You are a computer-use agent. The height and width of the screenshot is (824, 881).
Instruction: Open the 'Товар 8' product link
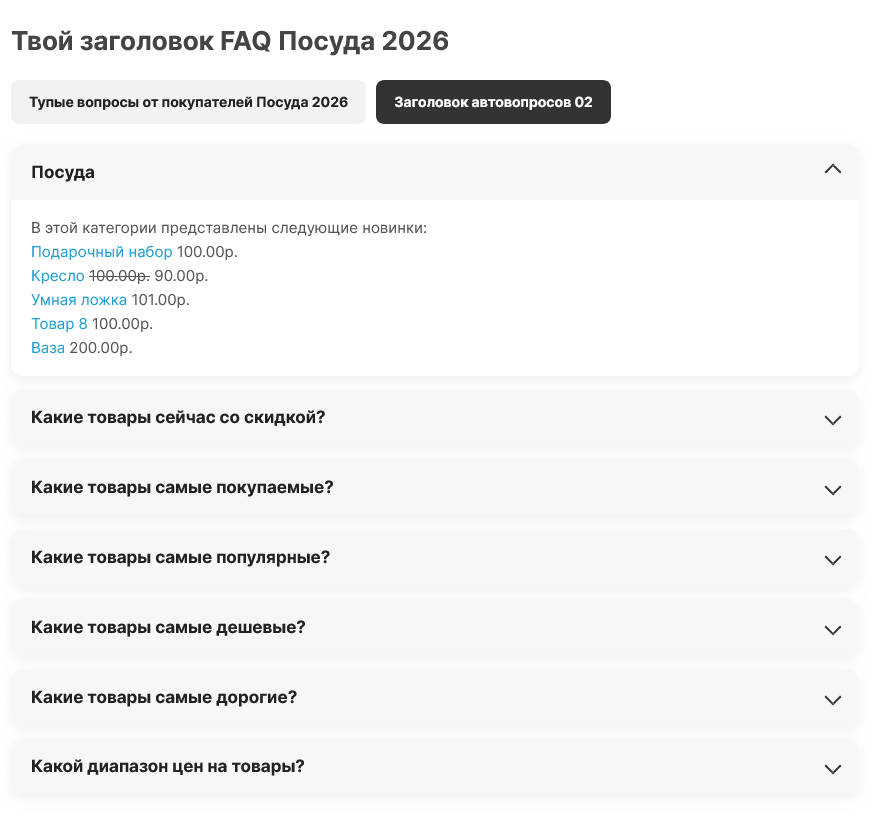tap(59, 324)
